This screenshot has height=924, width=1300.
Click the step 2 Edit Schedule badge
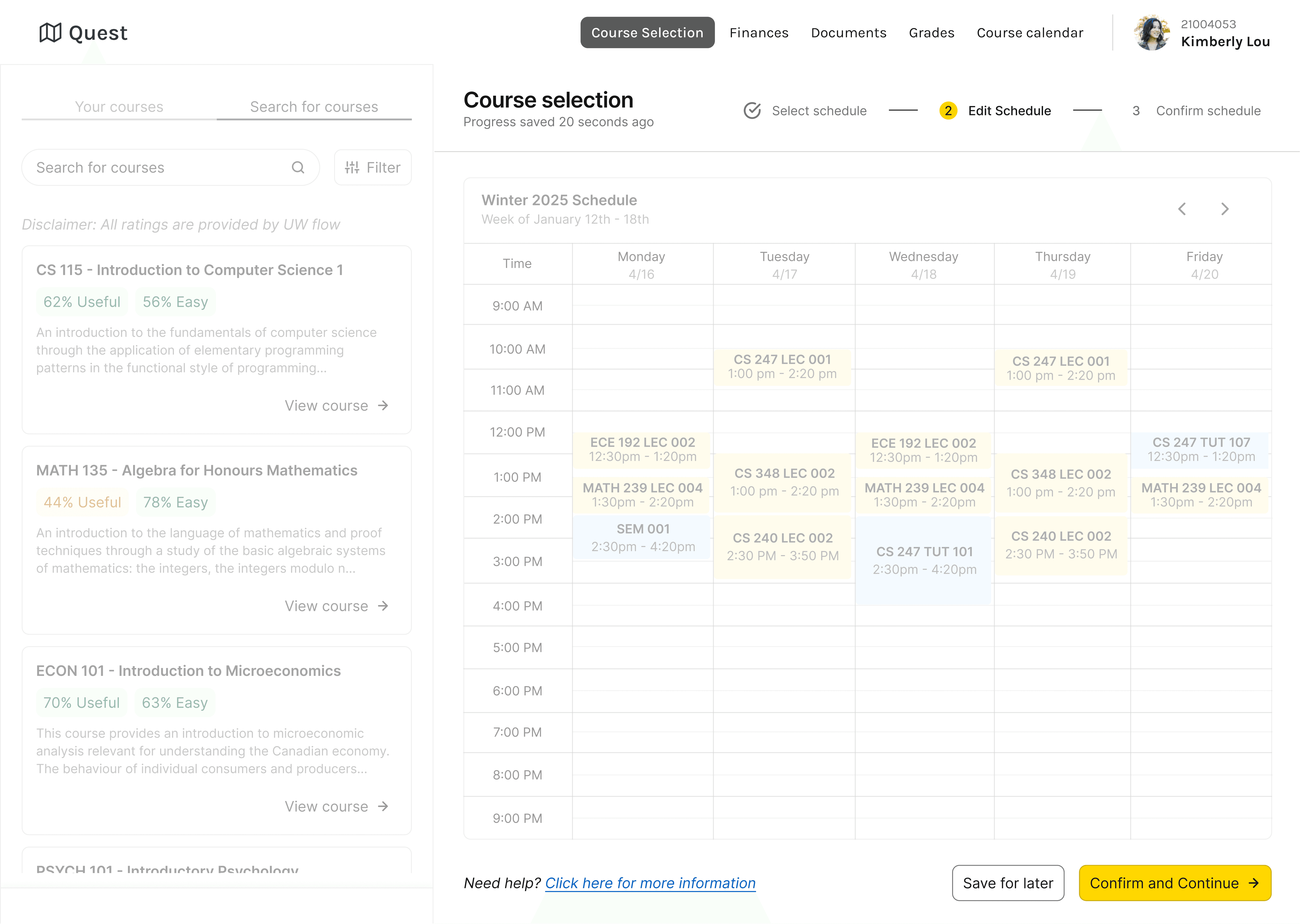[x=948, y=111]
